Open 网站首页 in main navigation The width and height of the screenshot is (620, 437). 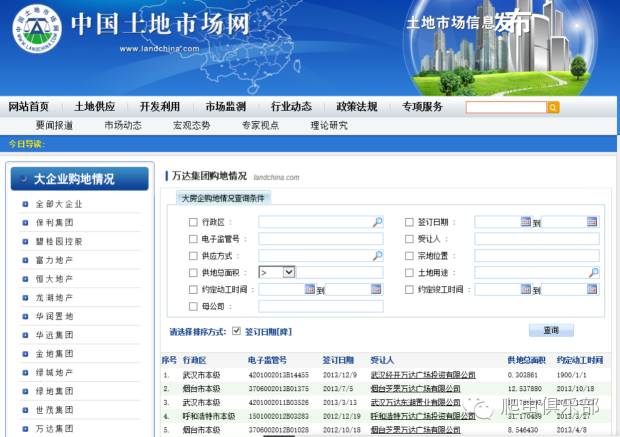(x=28, y=106)
